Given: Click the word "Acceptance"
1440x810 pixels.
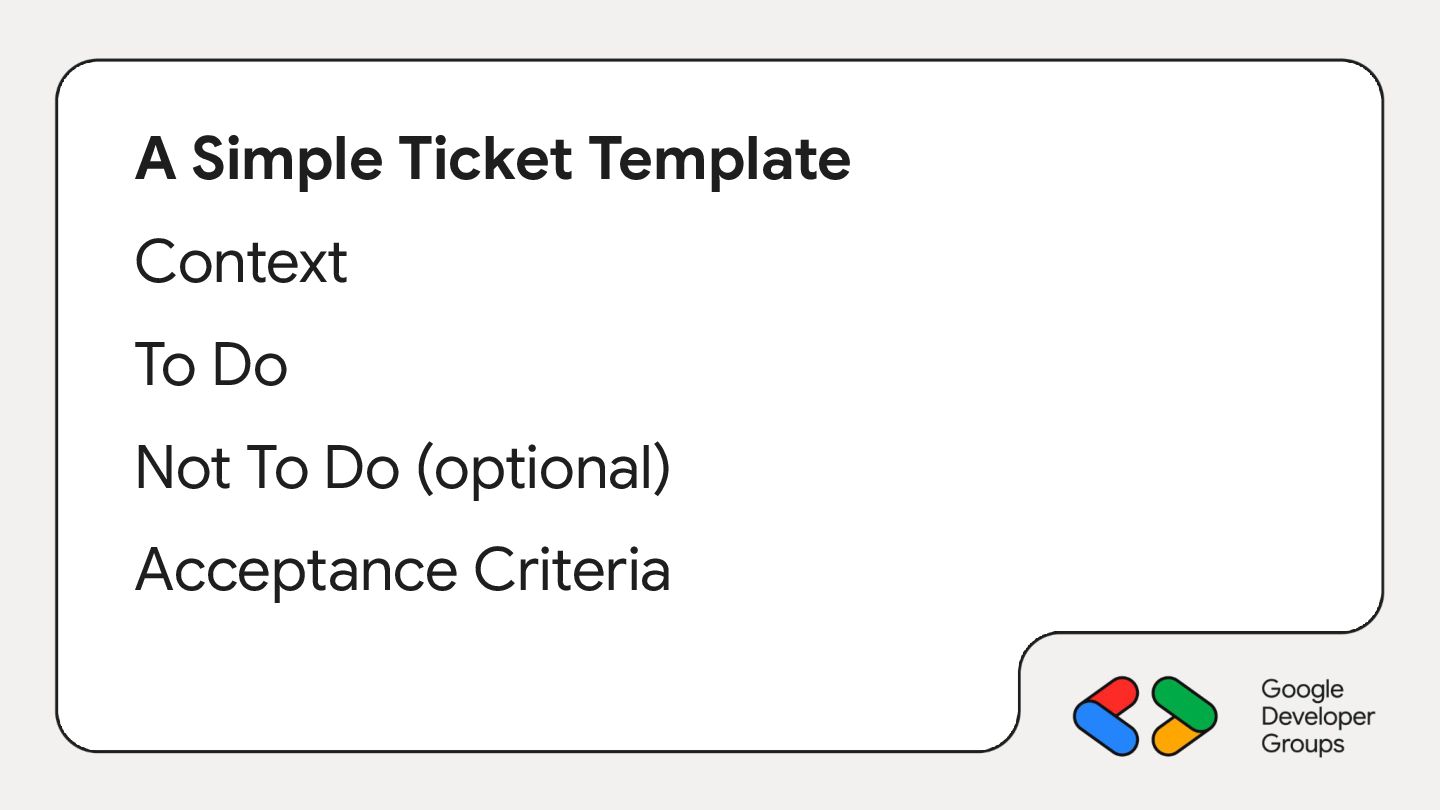Looking at the screenshot, I should (x=296, y=570).
